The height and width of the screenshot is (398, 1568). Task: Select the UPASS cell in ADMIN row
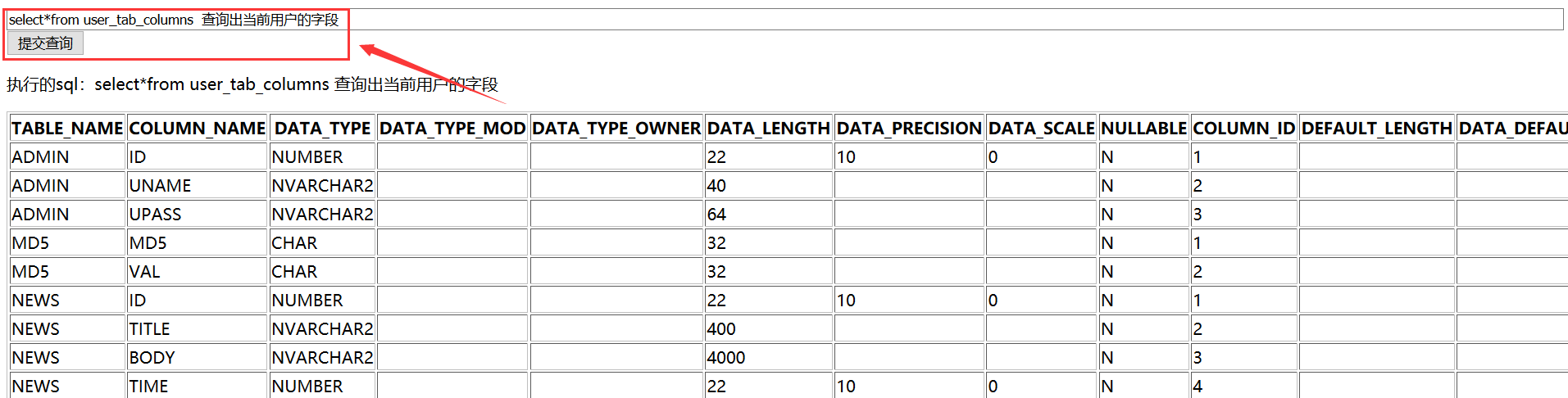(x=198, y=215)
